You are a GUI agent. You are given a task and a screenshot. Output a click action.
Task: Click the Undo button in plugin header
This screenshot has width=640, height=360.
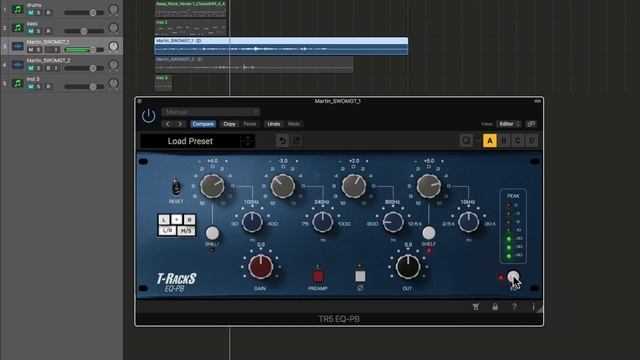pyautogui.click(x=273, y=124)
